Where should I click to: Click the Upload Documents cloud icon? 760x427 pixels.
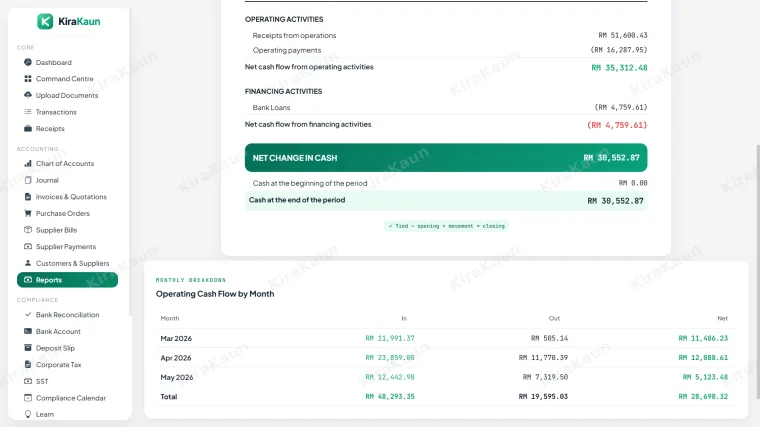pos(28,95)
